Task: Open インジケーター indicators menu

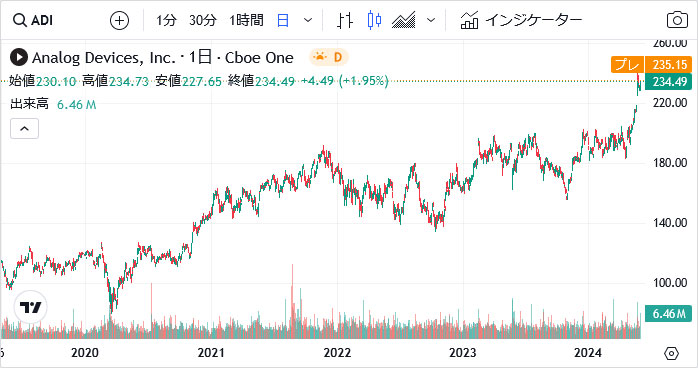Action: click(x=521, y=20)
